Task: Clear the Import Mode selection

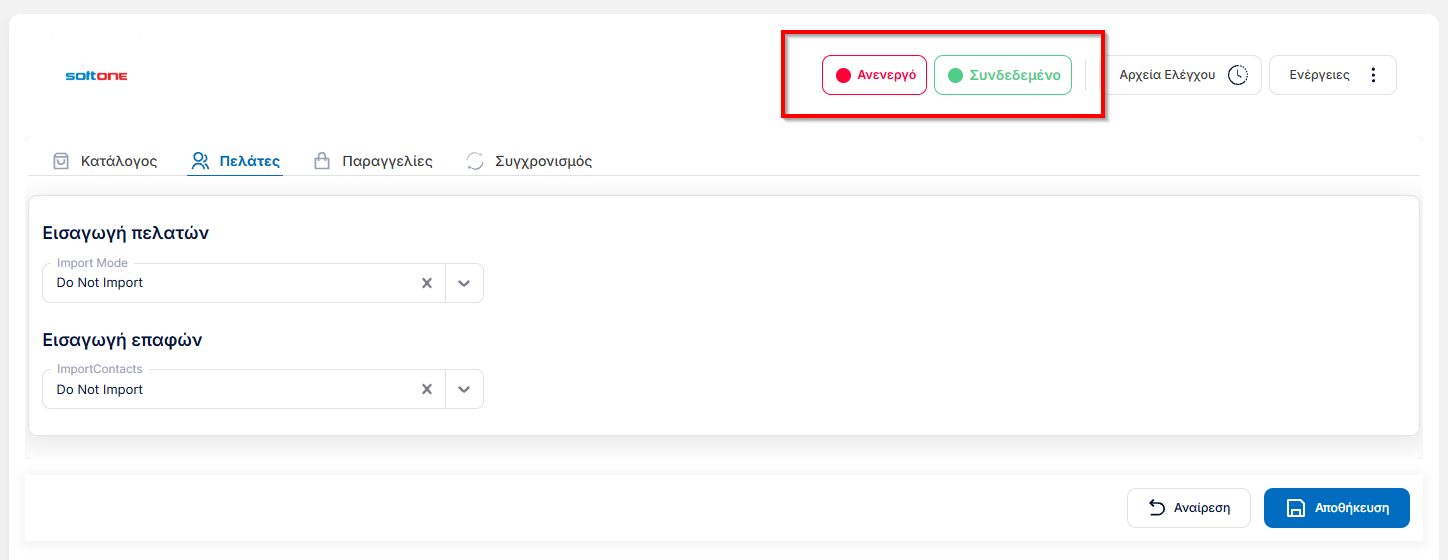Action: pos(427,283)
